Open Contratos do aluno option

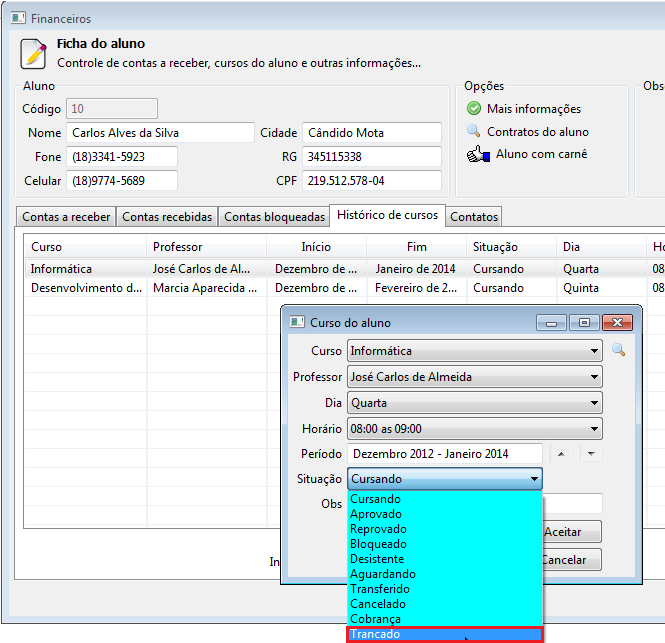coord(538,132)
